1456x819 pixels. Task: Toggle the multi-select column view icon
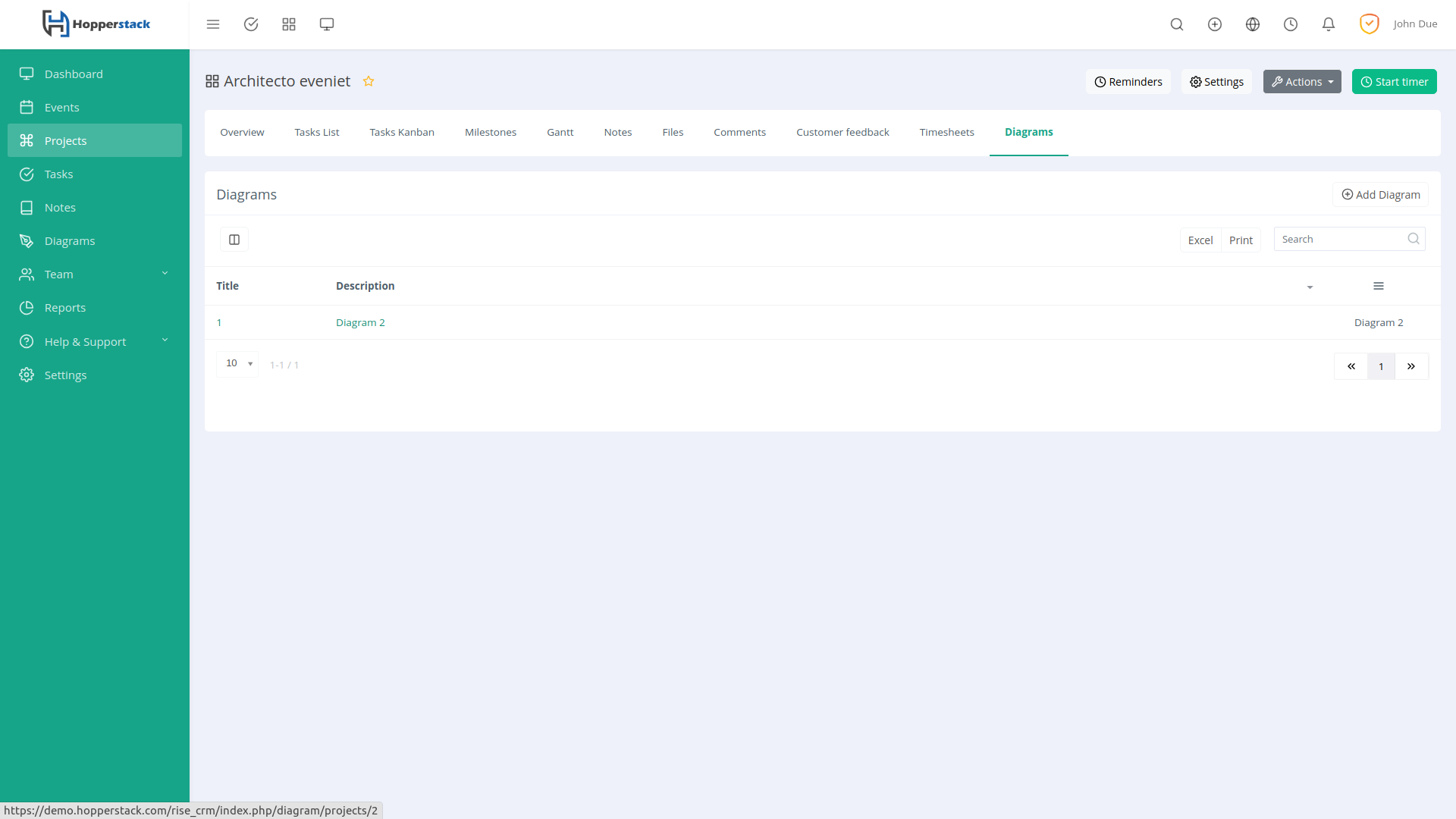(234, 239)
